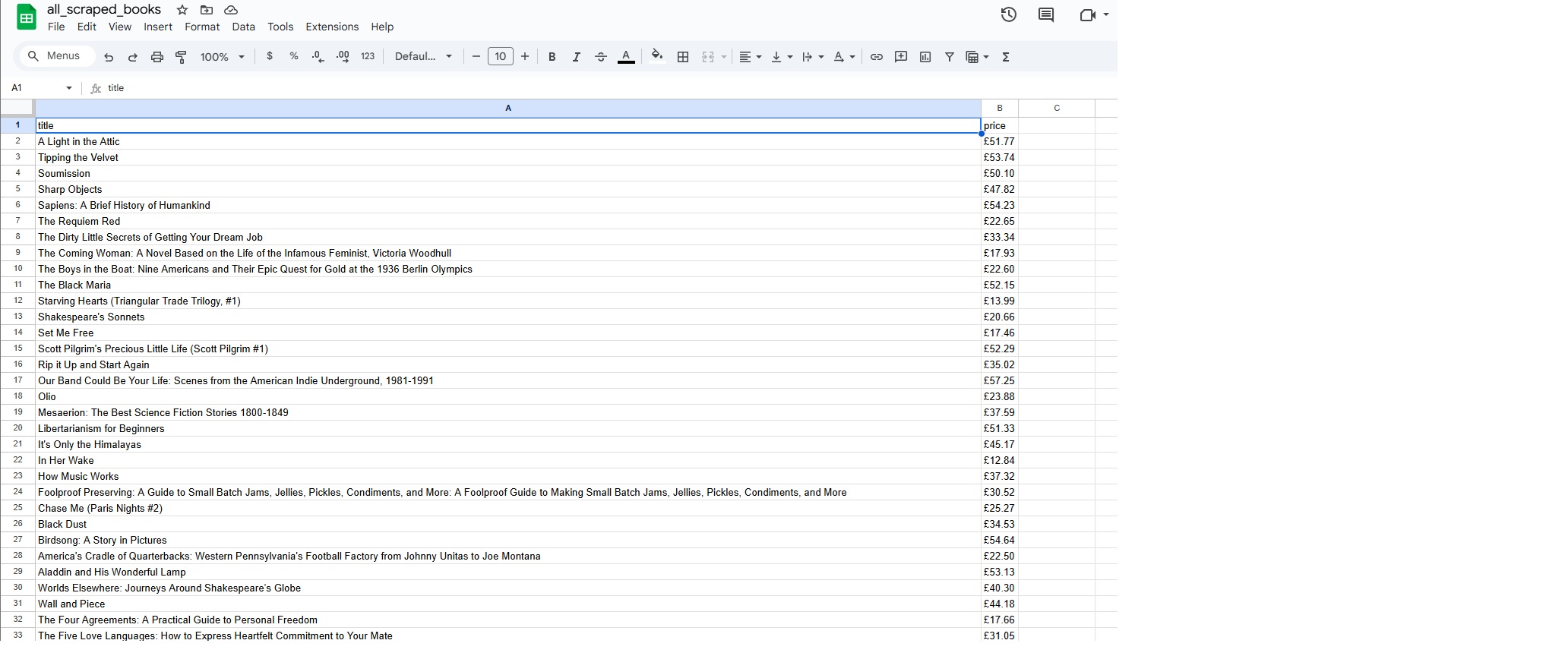This screenshot has width=1568, height=656.
Task: Open the Extensions menu
Action: pos(332,27)
